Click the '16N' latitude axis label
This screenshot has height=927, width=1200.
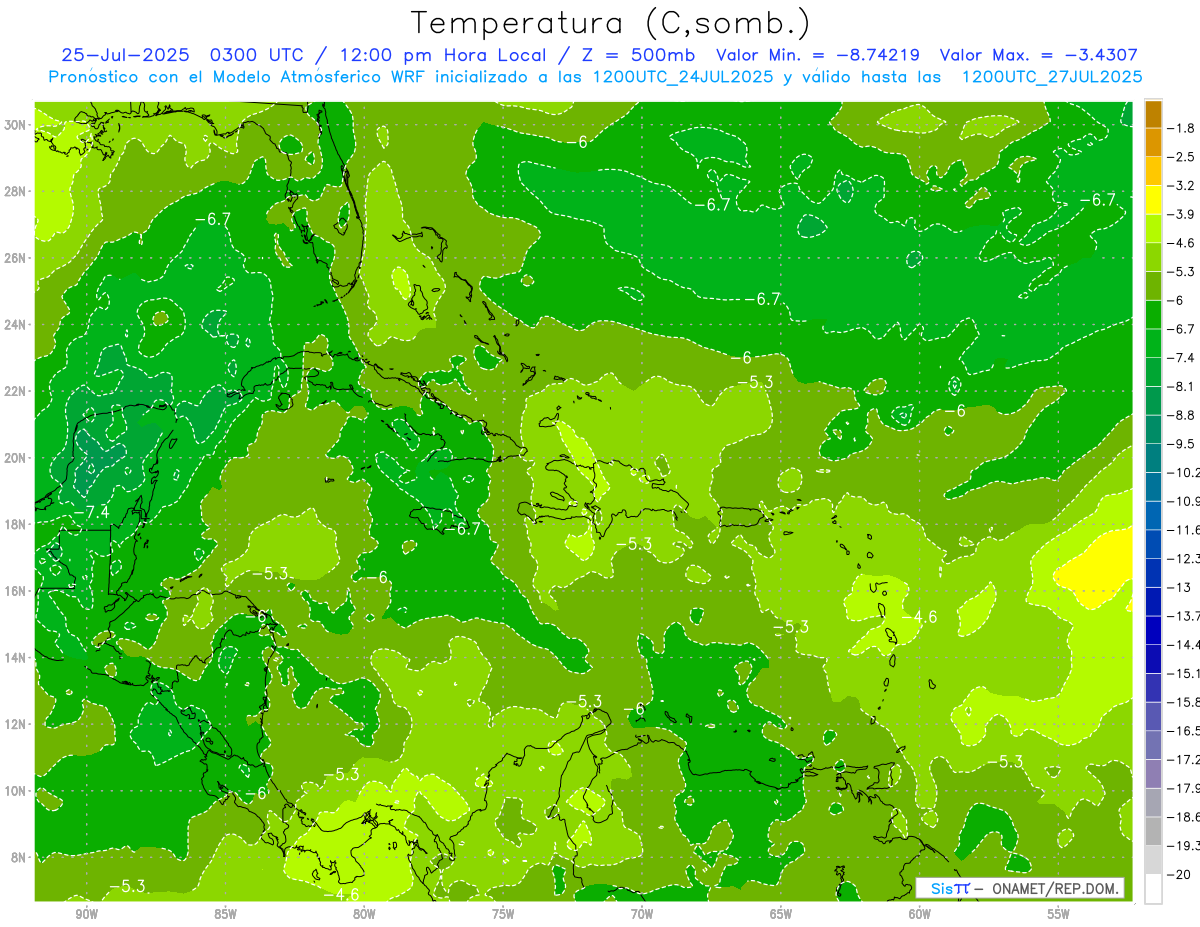[15, 590]
